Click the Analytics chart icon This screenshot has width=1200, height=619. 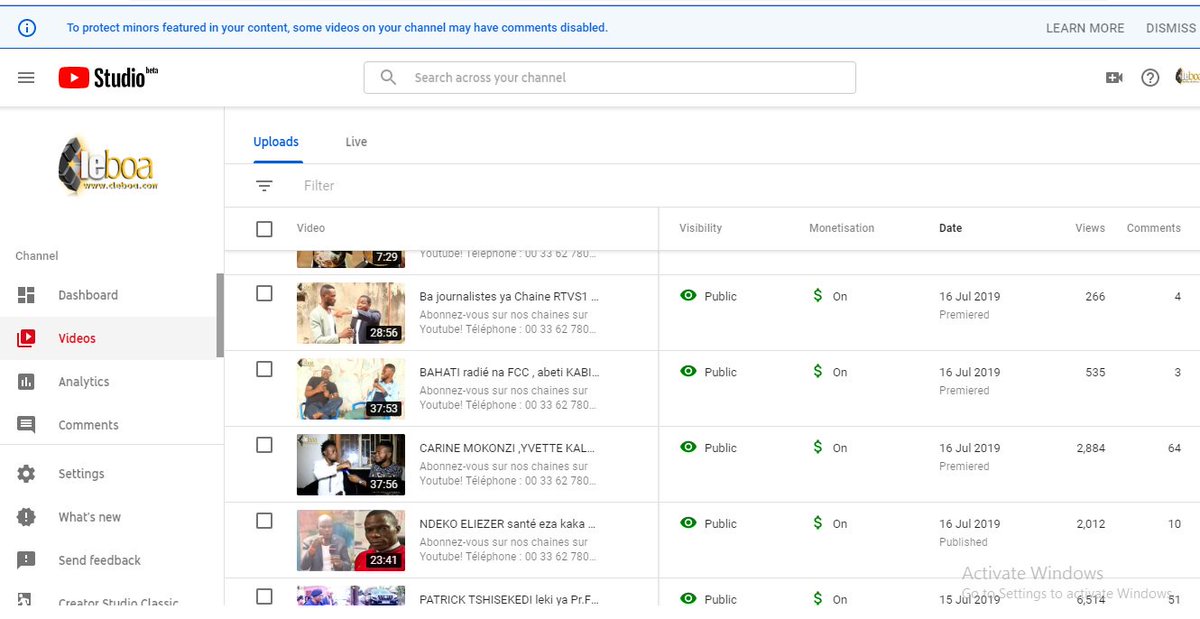click(26, 381)
